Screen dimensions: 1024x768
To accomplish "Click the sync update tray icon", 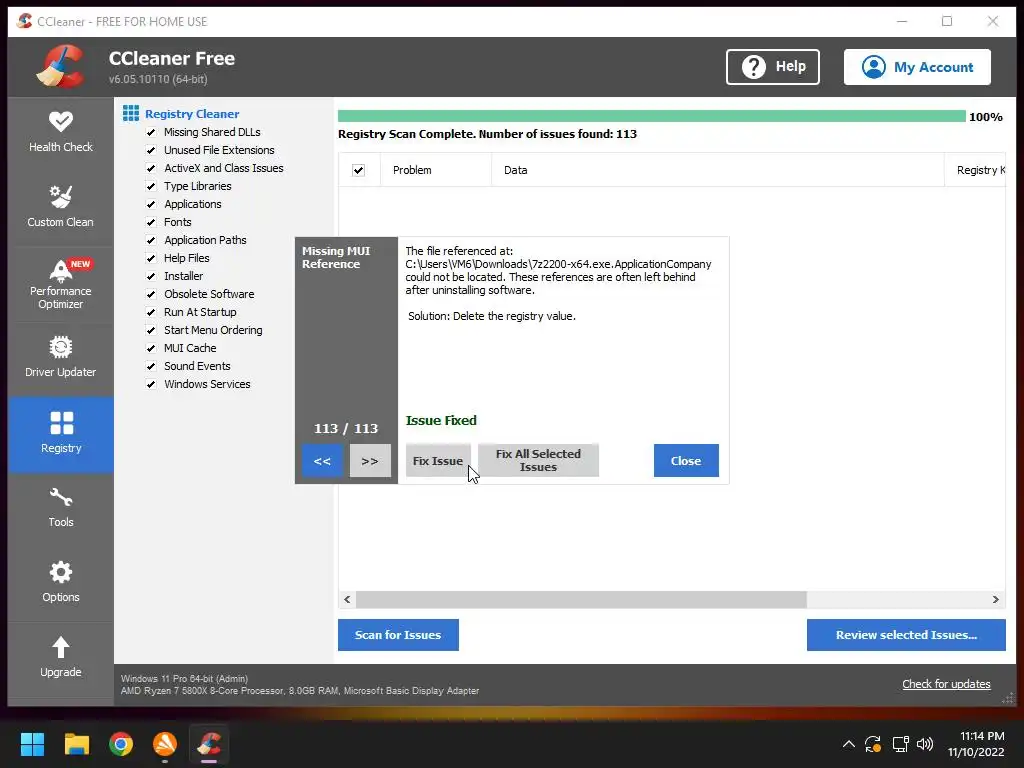I will tap(873, 744).
